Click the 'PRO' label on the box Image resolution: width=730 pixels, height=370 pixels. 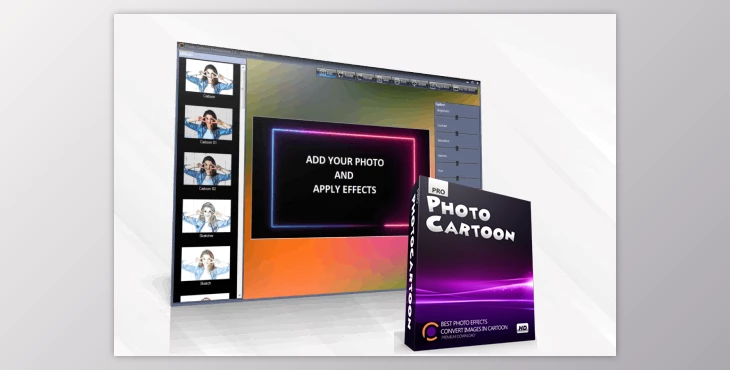438,190
